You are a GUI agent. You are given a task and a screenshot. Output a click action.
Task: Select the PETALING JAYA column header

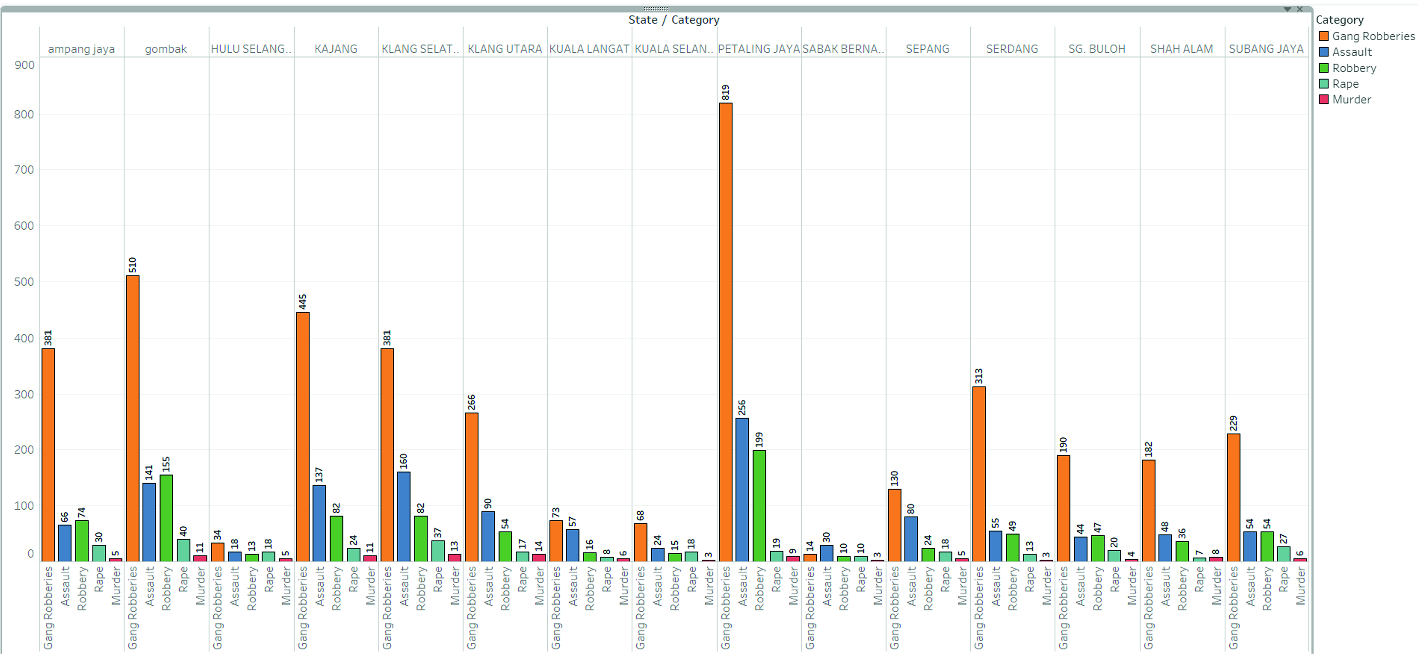point(759,48)
